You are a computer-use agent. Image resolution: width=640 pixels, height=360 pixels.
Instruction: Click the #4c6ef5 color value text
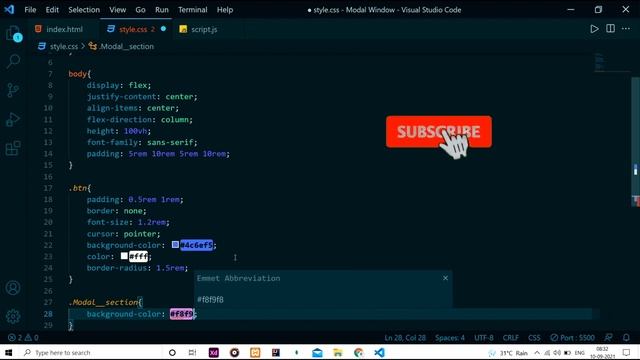(196, 245)
